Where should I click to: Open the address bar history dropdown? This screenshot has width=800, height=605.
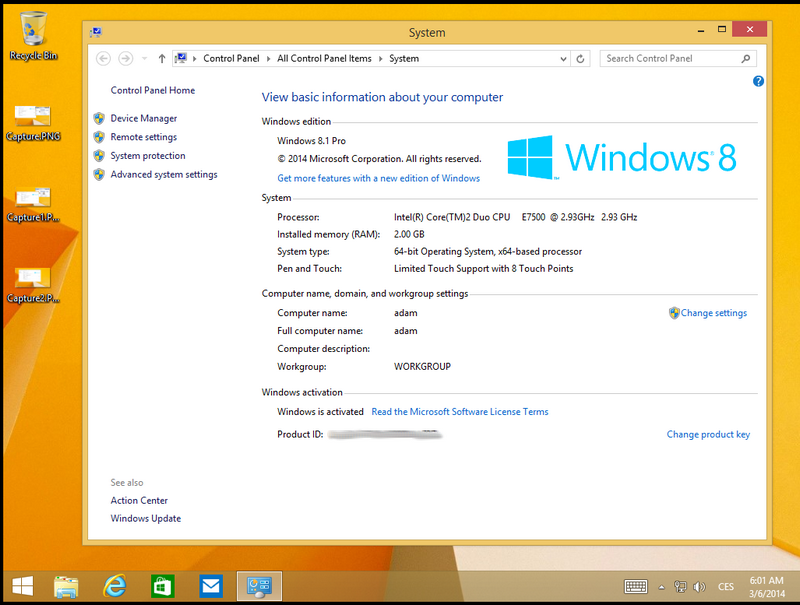(x=563, y=59)
